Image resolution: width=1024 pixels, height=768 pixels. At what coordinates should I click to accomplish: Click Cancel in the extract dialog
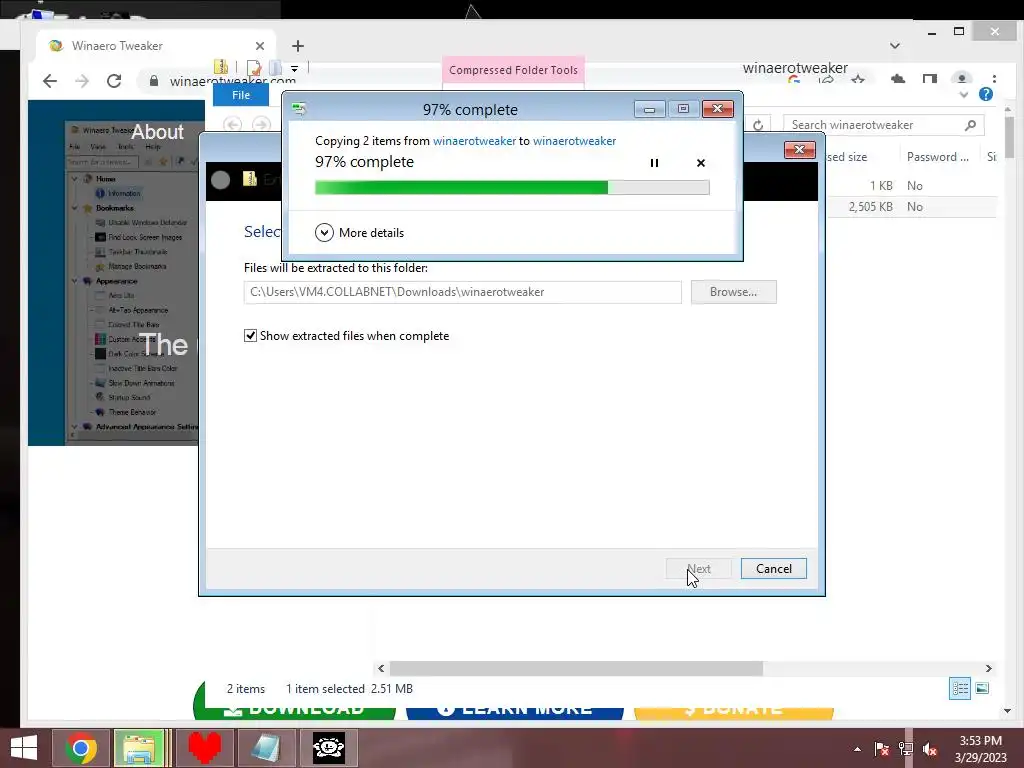click(x=774, y=569)
